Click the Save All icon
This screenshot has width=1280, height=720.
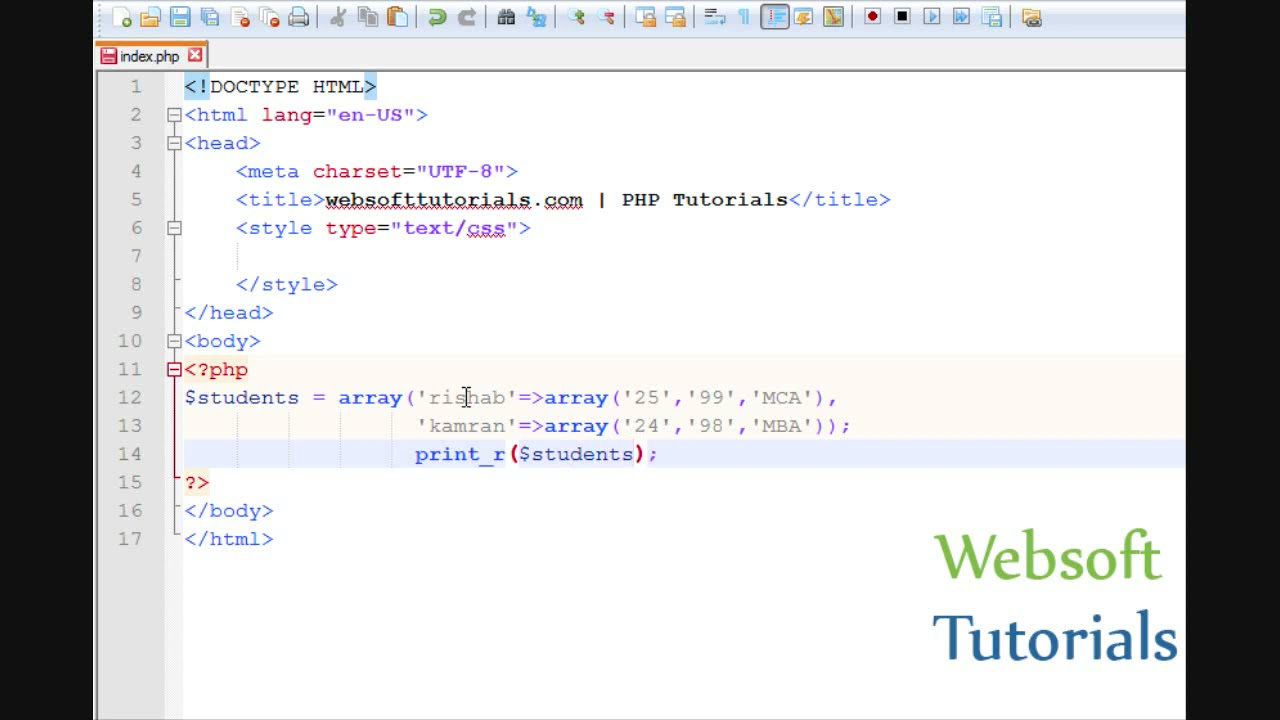click(210, 17)
